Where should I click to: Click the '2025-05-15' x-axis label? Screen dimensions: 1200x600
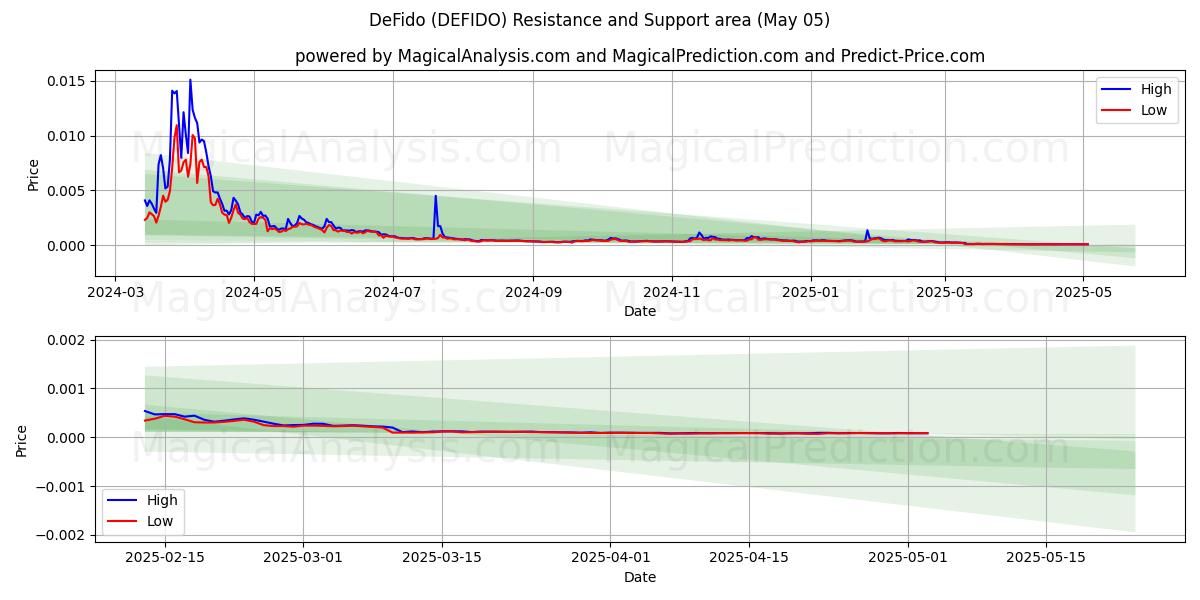(x=1045, y=559)
